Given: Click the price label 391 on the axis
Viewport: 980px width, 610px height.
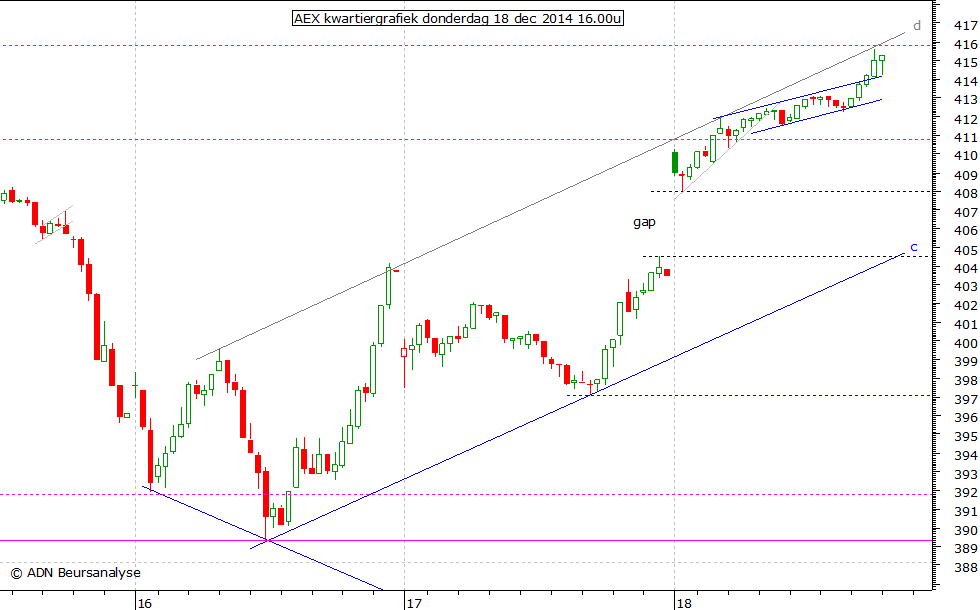Looking at the screenshot, I should 966,511.
